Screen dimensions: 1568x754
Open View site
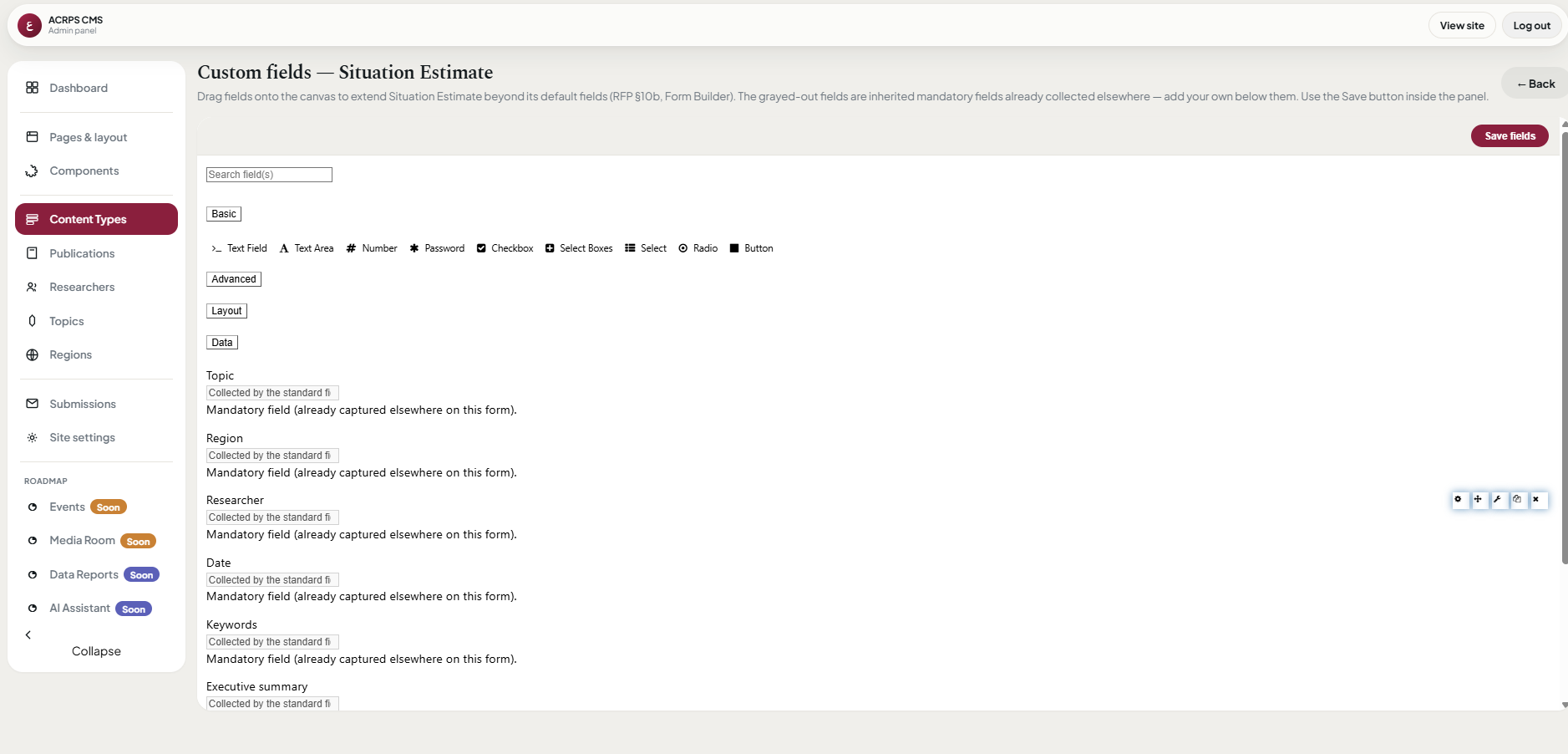pos(1462,25)
